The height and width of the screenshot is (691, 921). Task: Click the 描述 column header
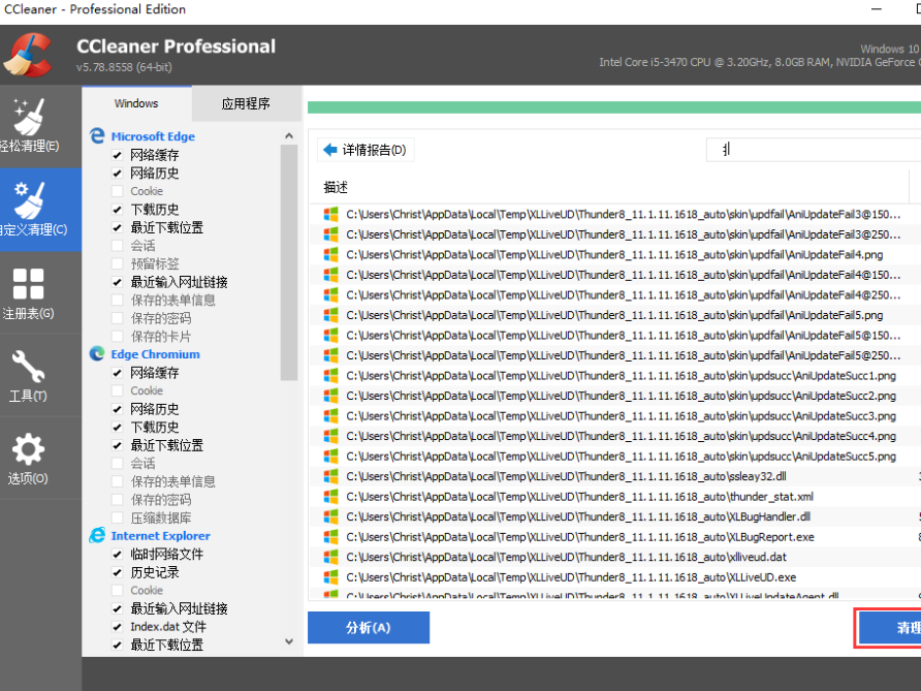point(609,187)
